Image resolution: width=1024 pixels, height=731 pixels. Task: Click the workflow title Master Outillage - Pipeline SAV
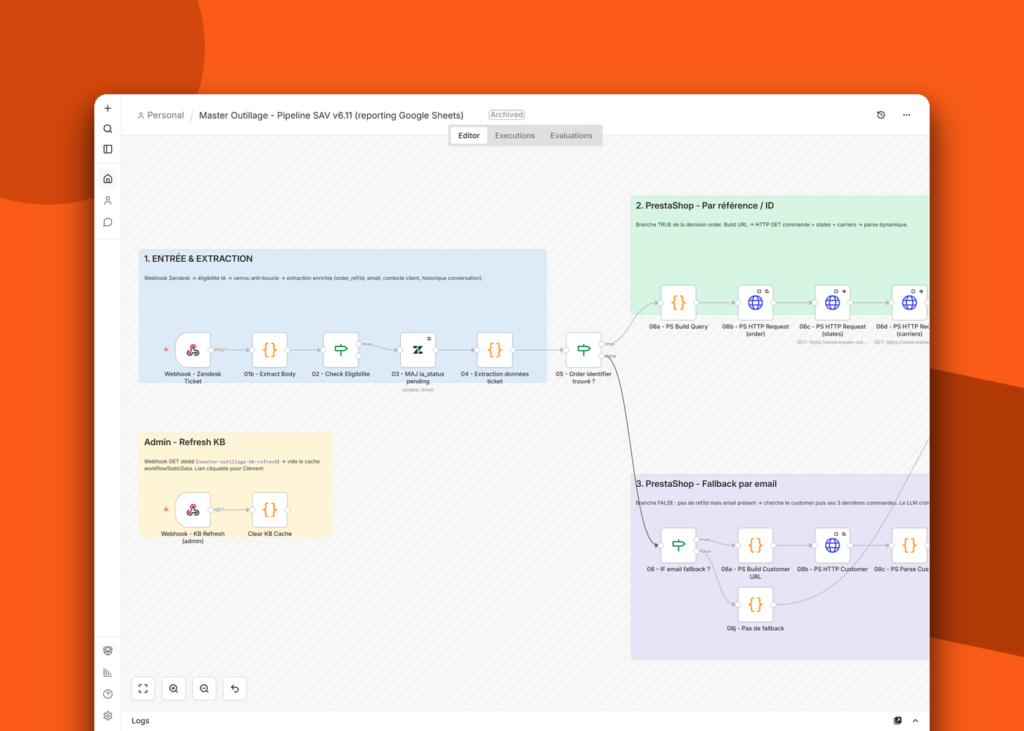[x=331, y=115]
